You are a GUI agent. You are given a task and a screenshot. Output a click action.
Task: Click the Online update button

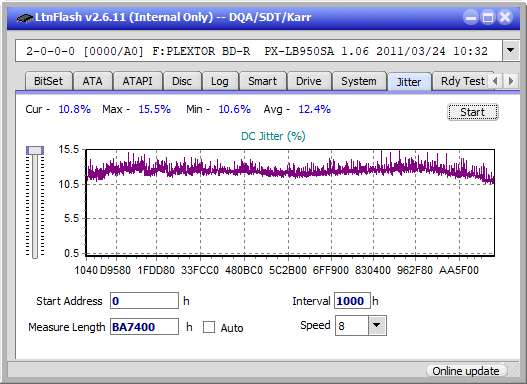[x=466, y=371]
